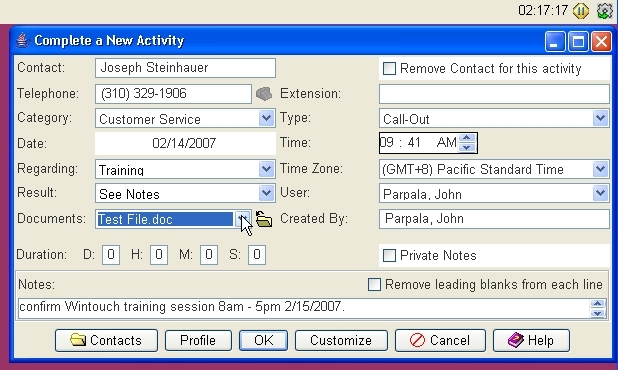Click the Extension input field
The image size is (618, 370).
point(494,94)
